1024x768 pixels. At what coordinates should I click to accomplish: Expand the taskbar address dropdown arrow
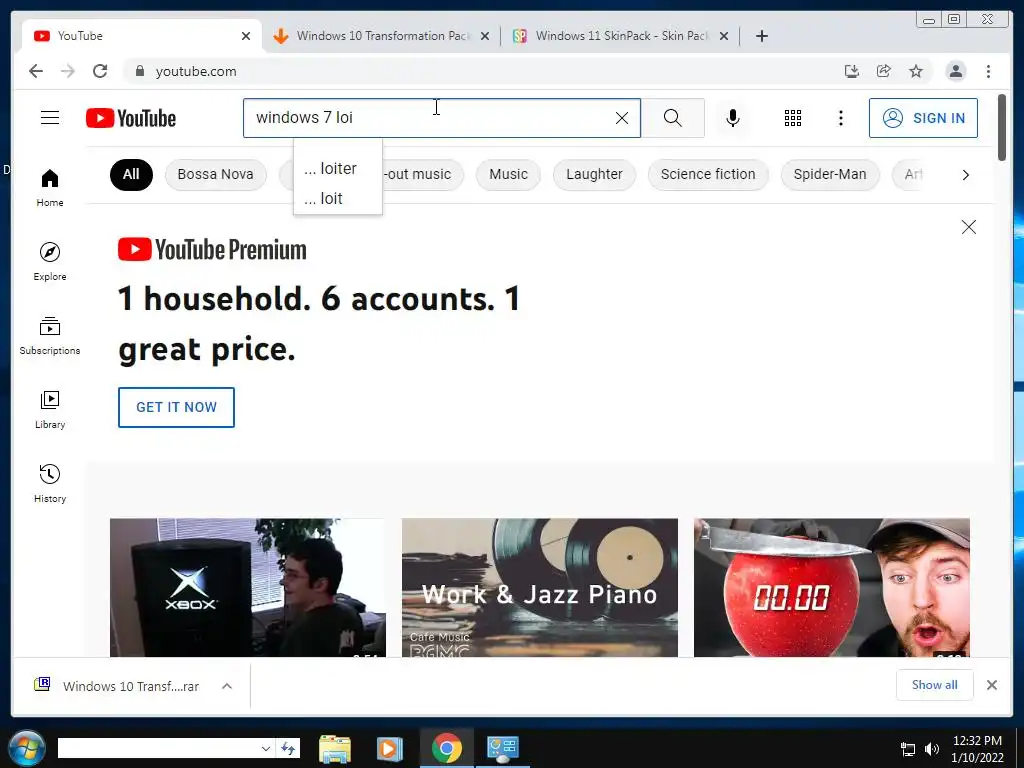pyautogui.click(x=265, y=748)
